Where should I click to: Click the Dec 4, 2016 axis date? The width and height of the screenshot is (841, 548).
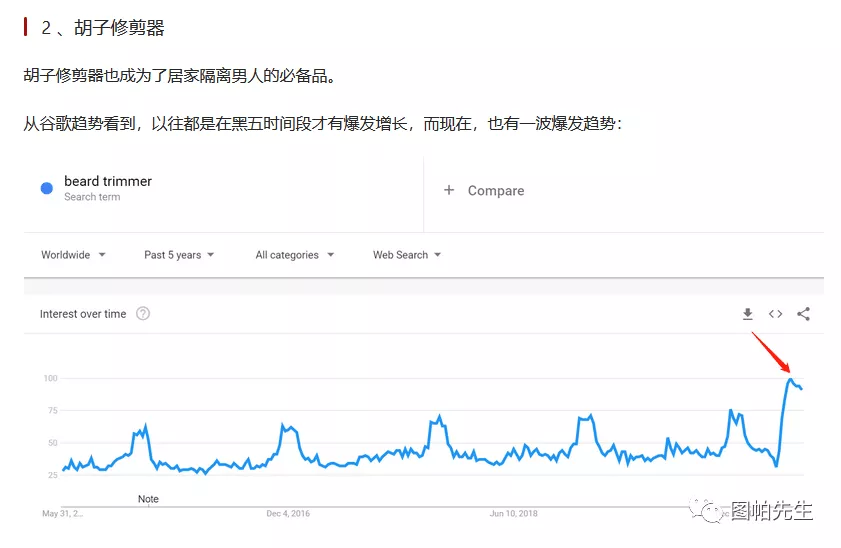tap(288, 514)
